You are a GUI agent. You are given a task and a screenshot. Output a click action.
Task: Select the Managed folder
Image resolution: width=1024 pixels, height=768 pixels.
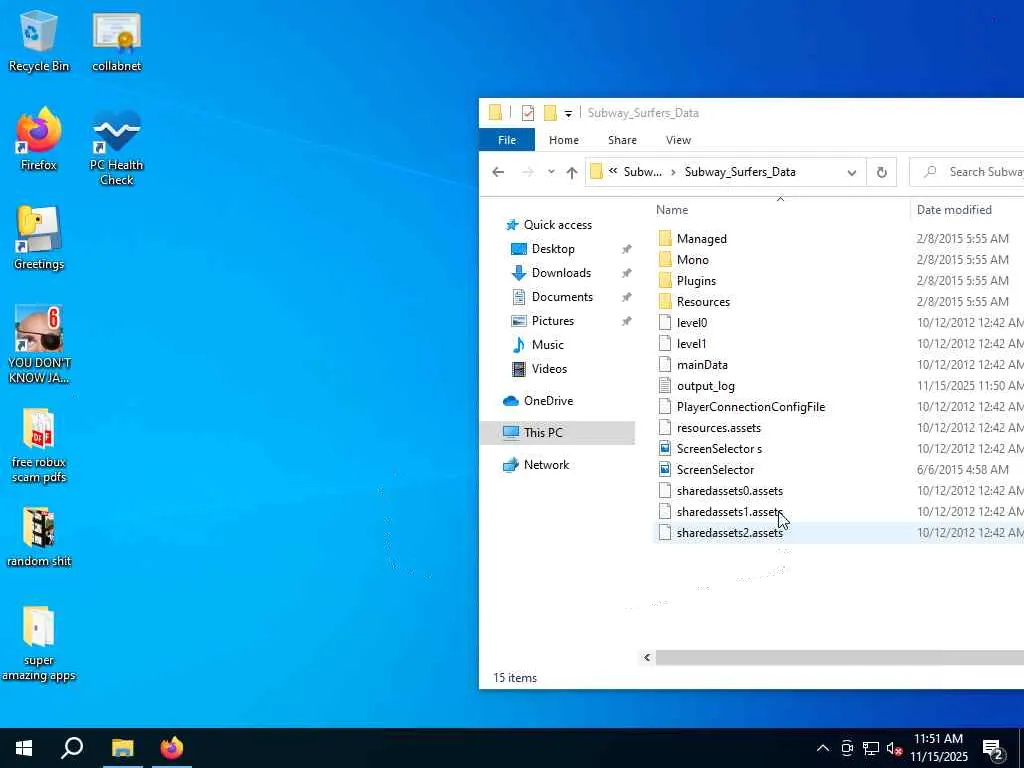tap(701, 239)
